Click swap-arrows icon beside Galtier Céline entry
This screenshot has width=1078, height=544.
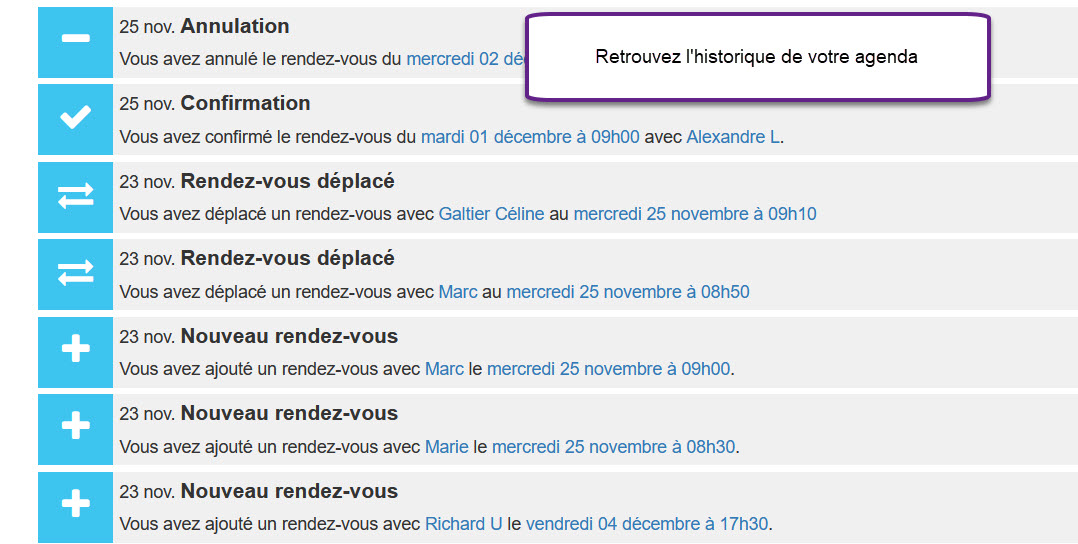pyautogui.click(x=76, y=197)
